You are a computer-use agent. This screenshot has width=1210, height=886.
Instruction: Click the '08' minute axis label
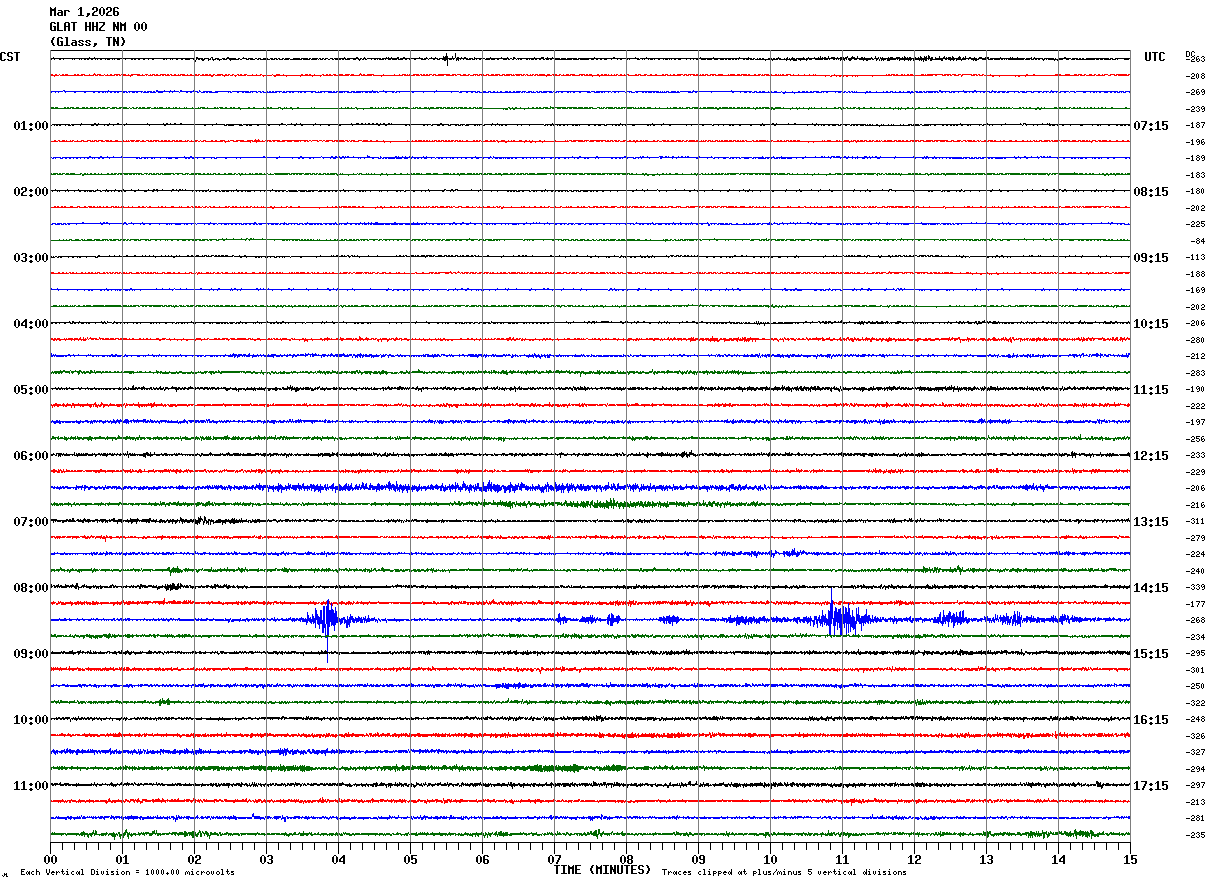click(x=626, y=859)
